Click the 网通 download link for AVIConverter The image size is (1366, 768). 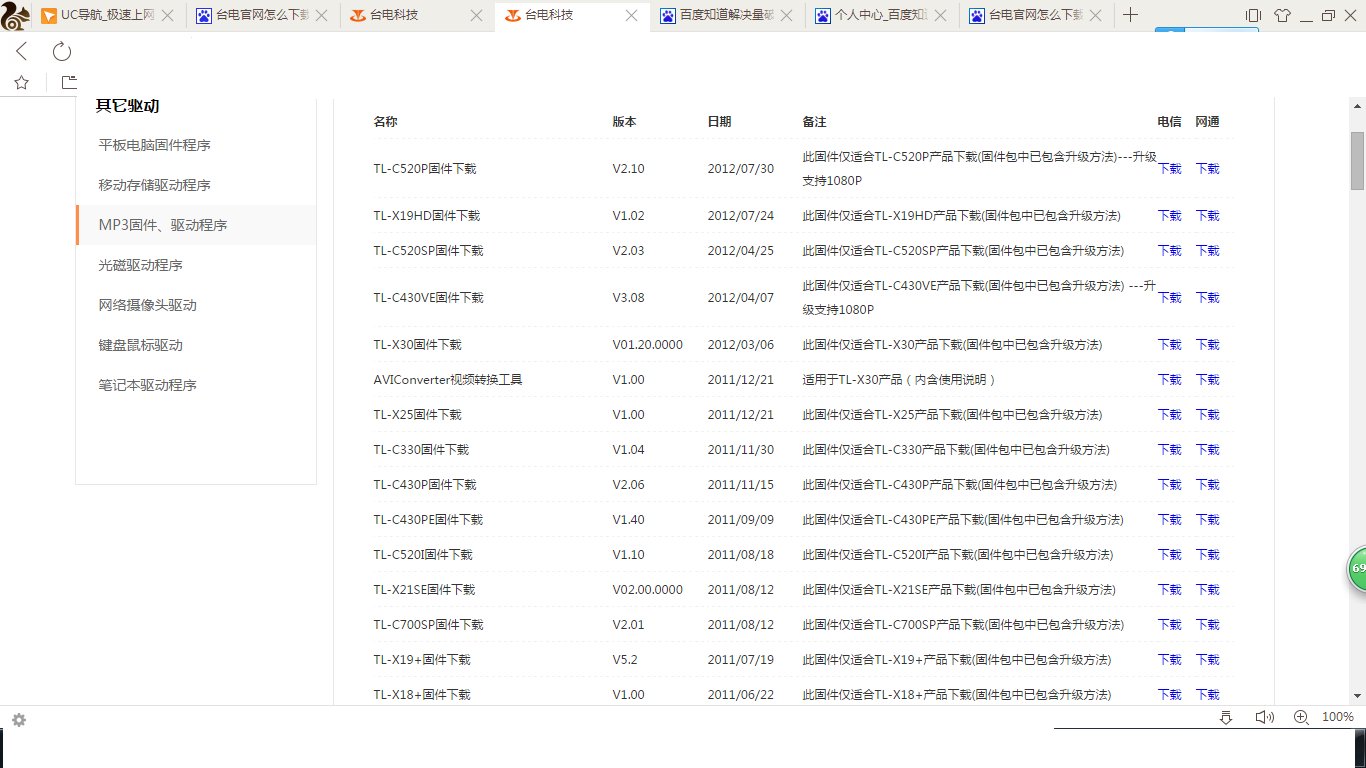click(1206, 380)
